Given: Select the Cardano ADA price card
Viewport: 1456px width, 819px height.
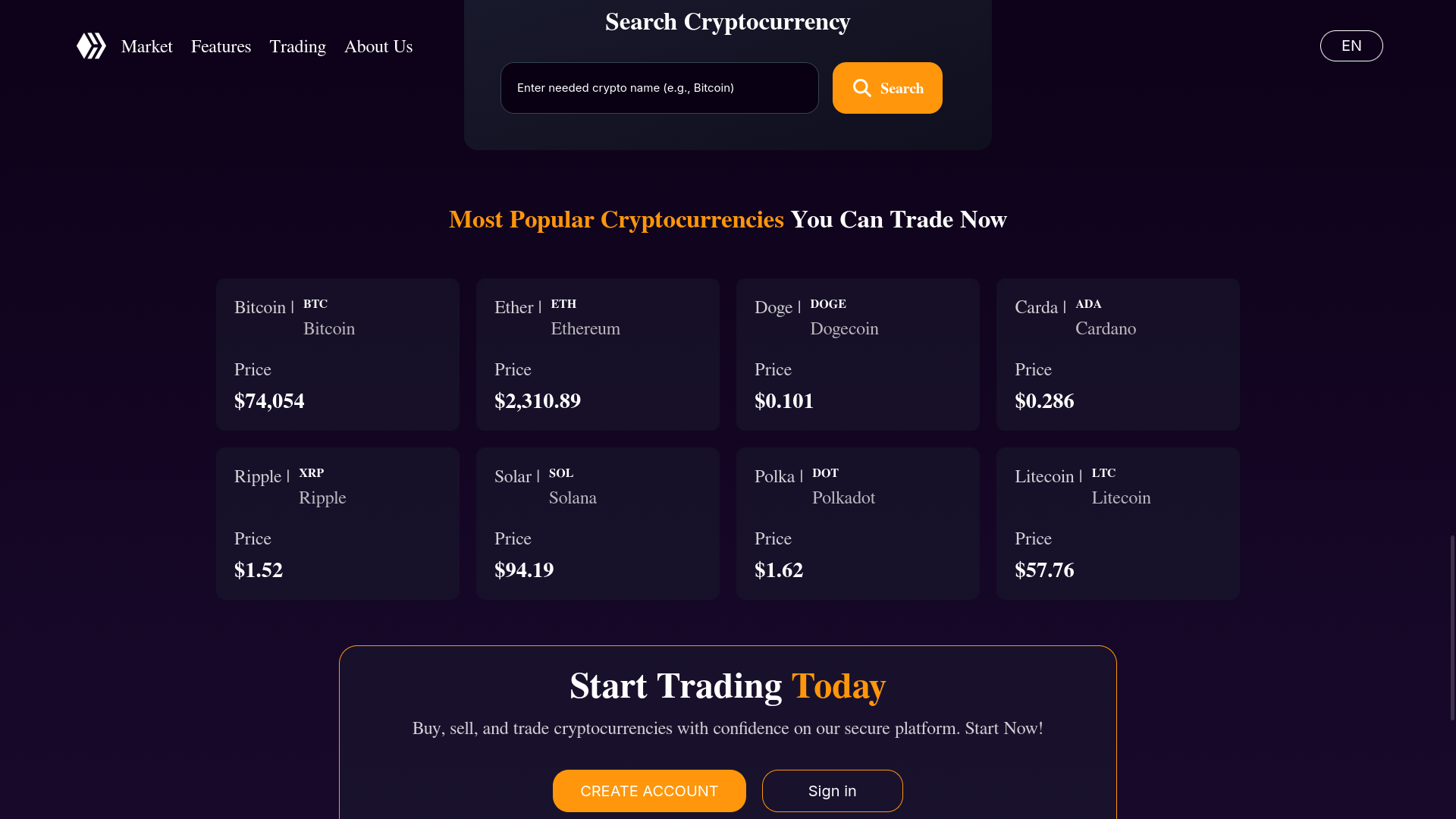Looking at the screenshot, I should (1117, 353).
